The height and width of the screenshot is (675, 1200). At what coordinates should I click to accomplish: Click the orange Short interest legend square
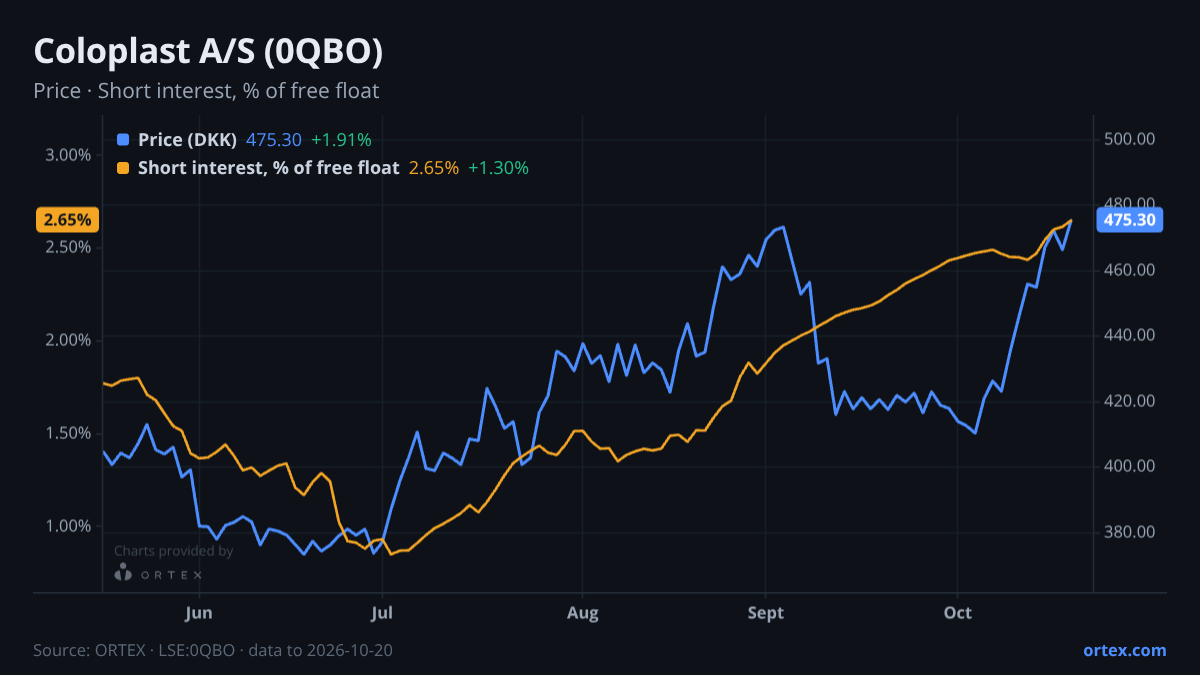tap(123, 168)
